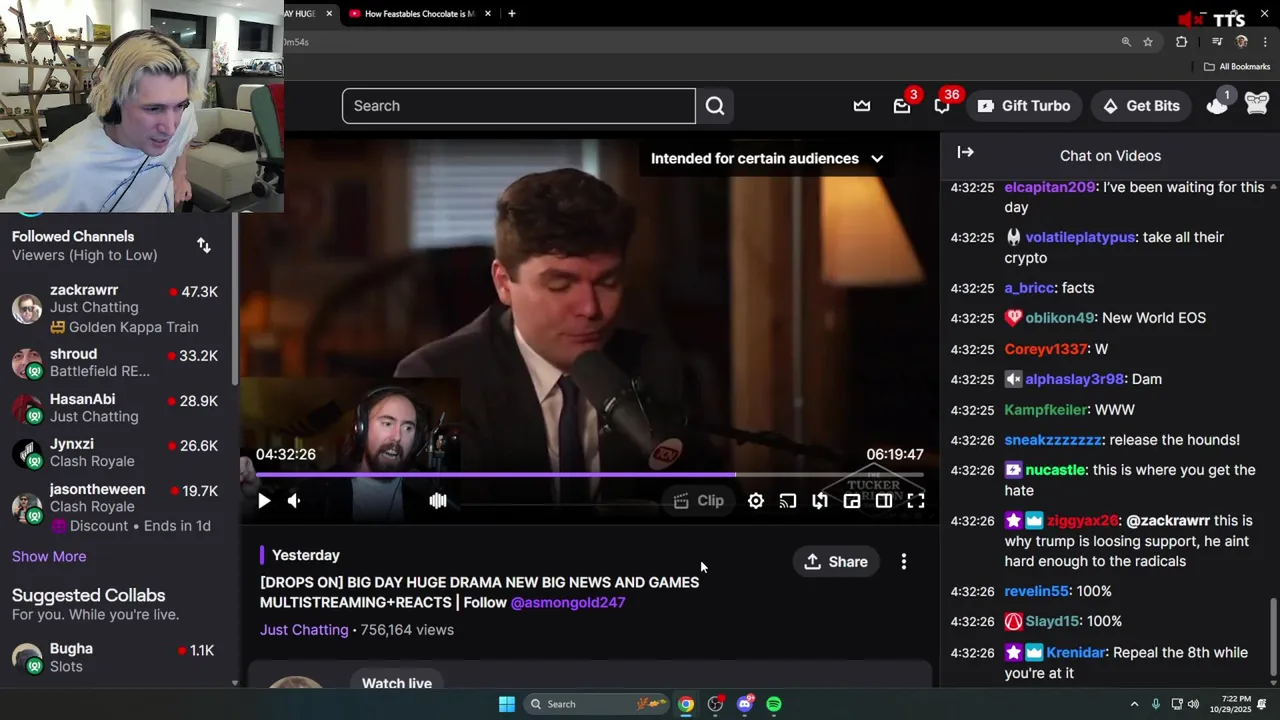Play the paused Twitch video
Image resolution: width=1280 pixels, height=720 pixels.
point(264,501)
